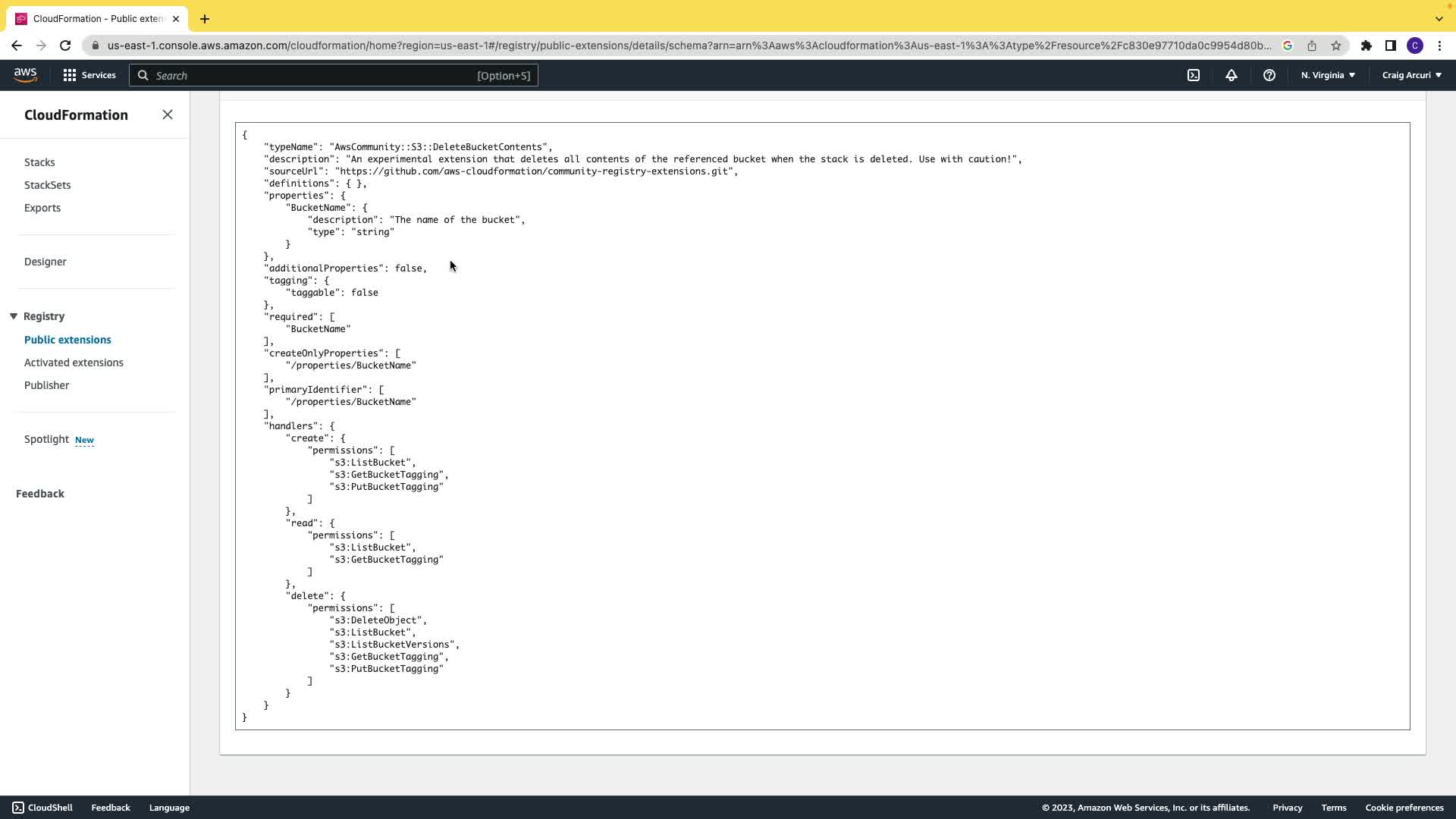Viewport: 1456px width, 819px height.
Task: Open the Language selector in footer
Action: click(x=169, y=808)
